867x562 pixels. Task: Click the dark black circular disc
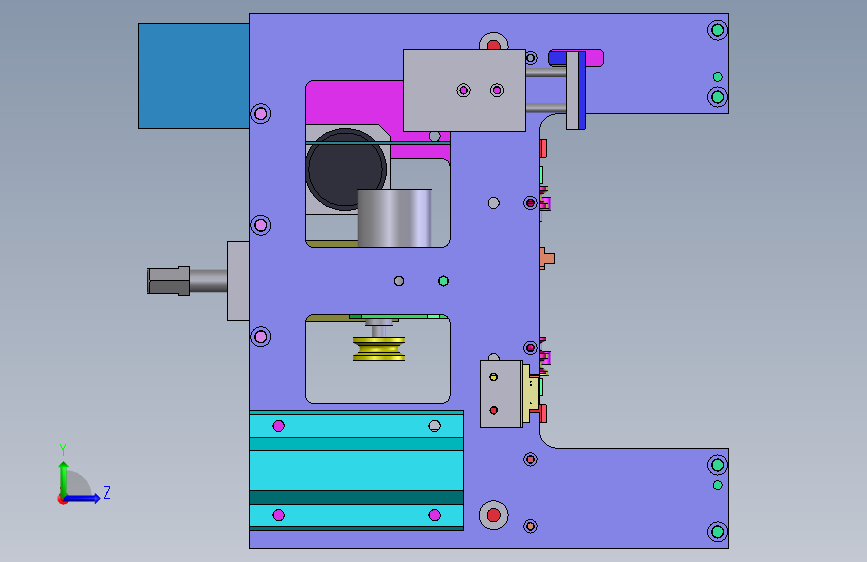[x=345, y=169]
